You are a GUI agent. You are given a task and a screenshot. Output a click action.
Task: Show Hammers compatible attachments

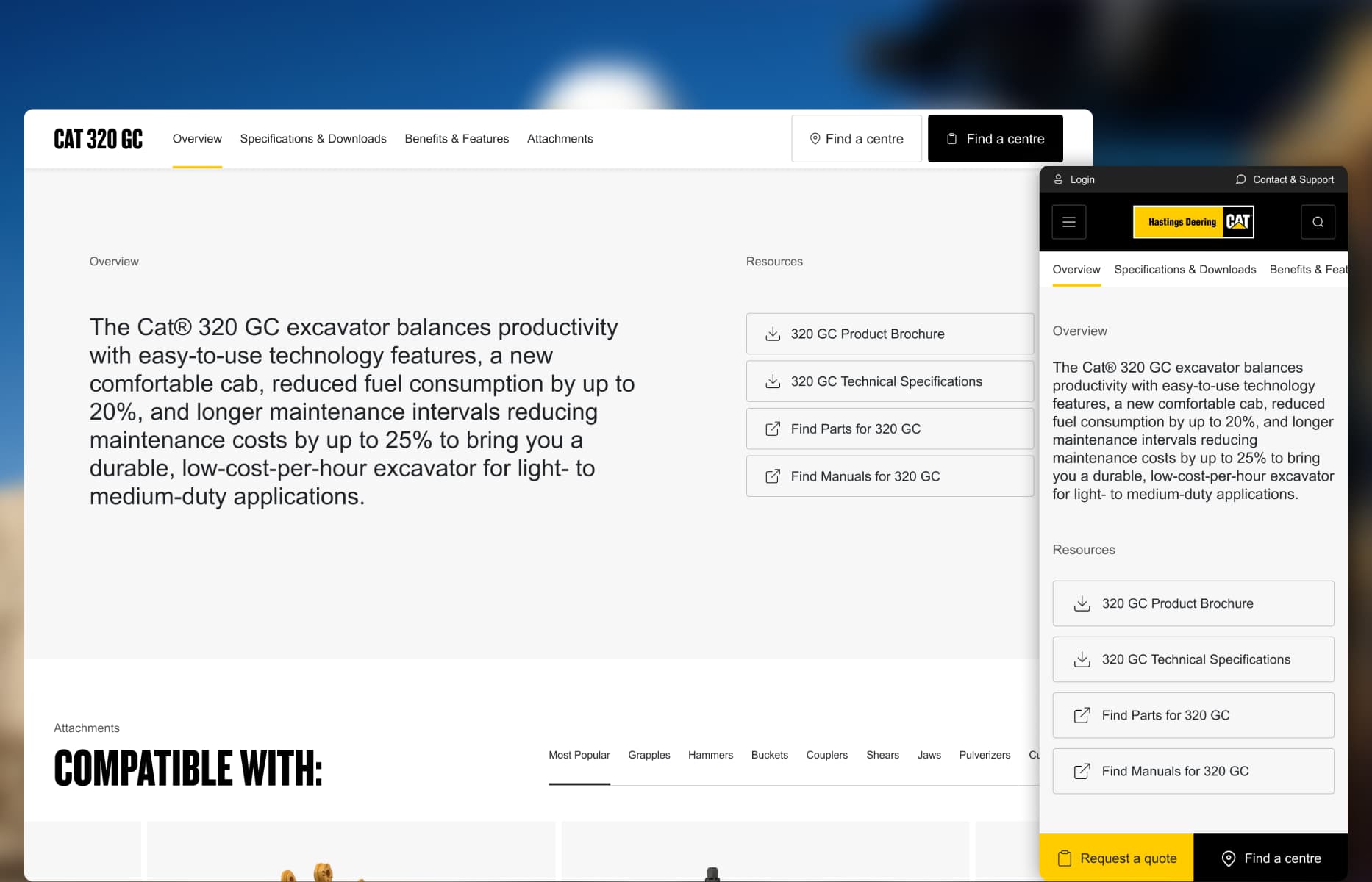point(710,755)
